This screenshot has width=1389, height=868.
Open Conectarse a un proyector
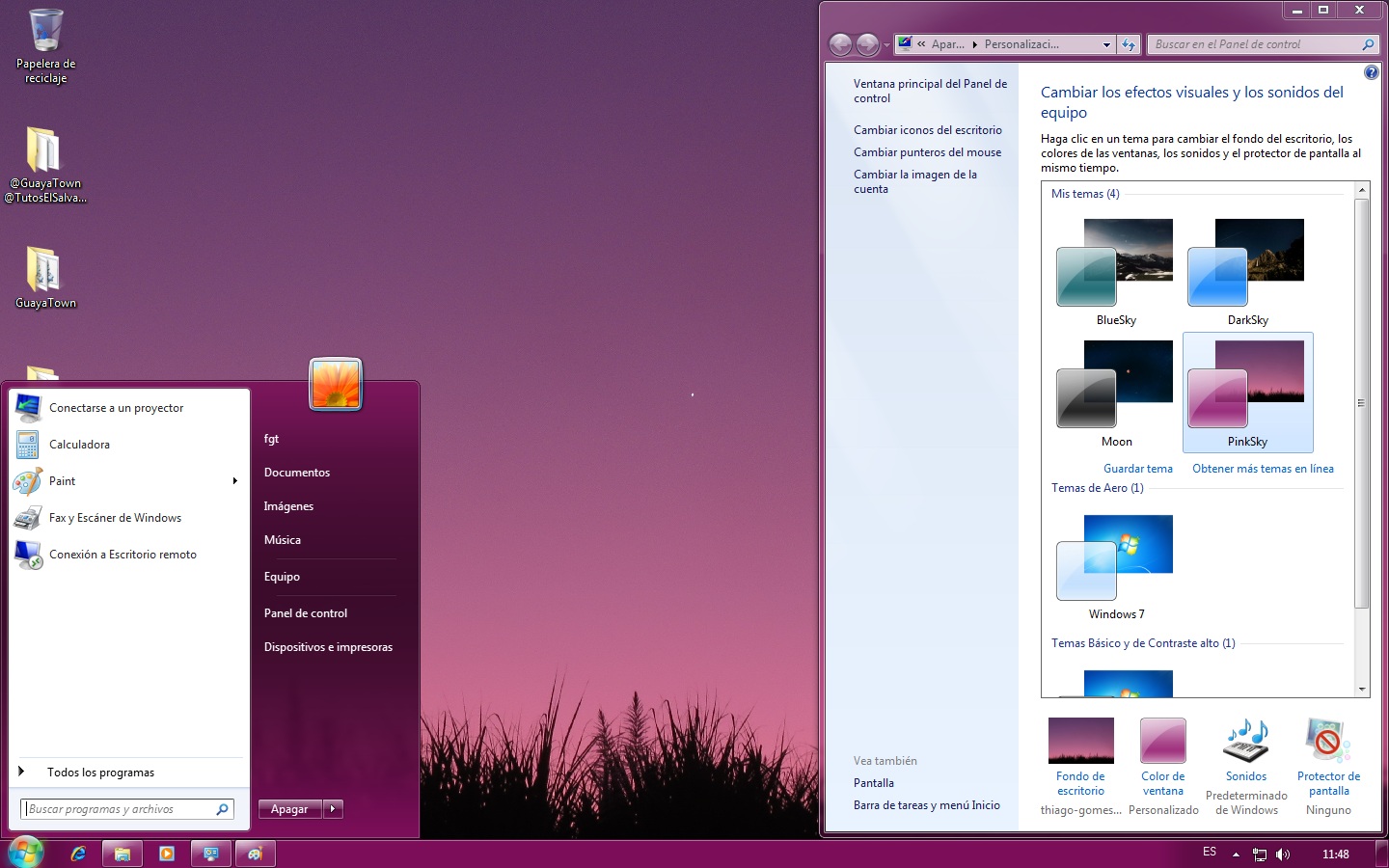(129, 408)
